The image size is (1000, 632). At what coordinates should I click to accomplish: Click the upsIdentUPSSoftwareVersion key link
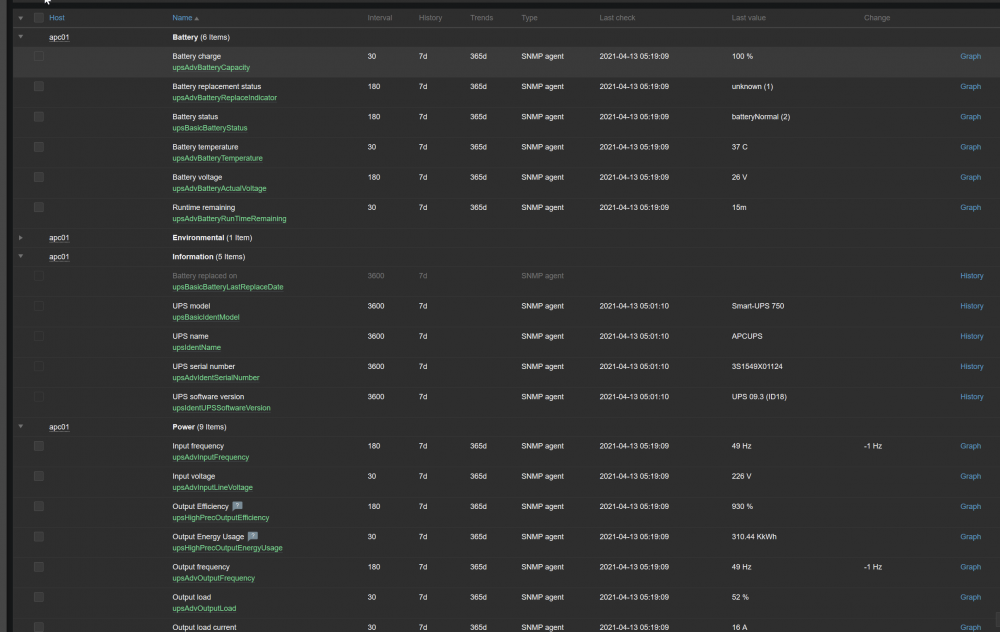221,408
